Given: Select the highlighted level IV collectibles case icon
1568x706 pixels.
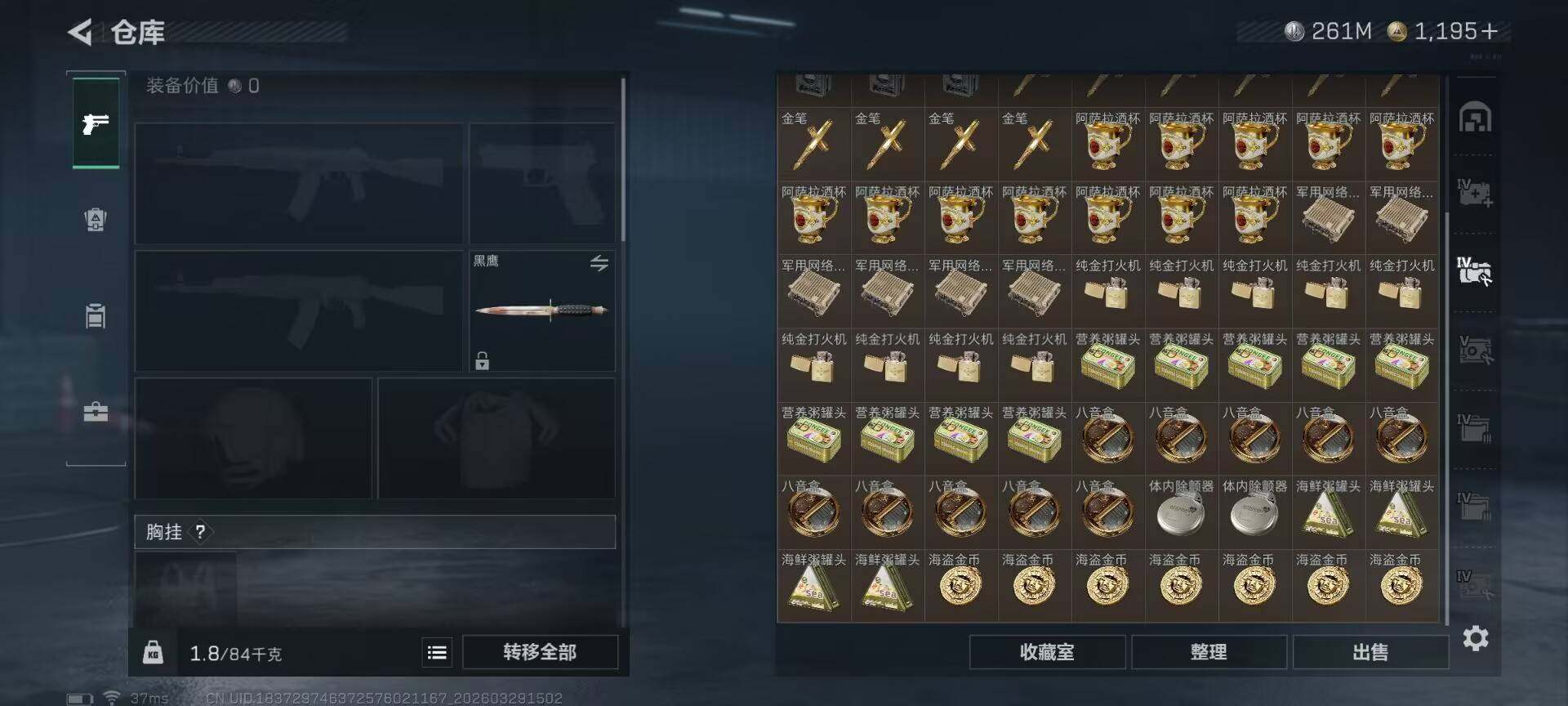Looking at the screenshot, I should [1475, 270].
